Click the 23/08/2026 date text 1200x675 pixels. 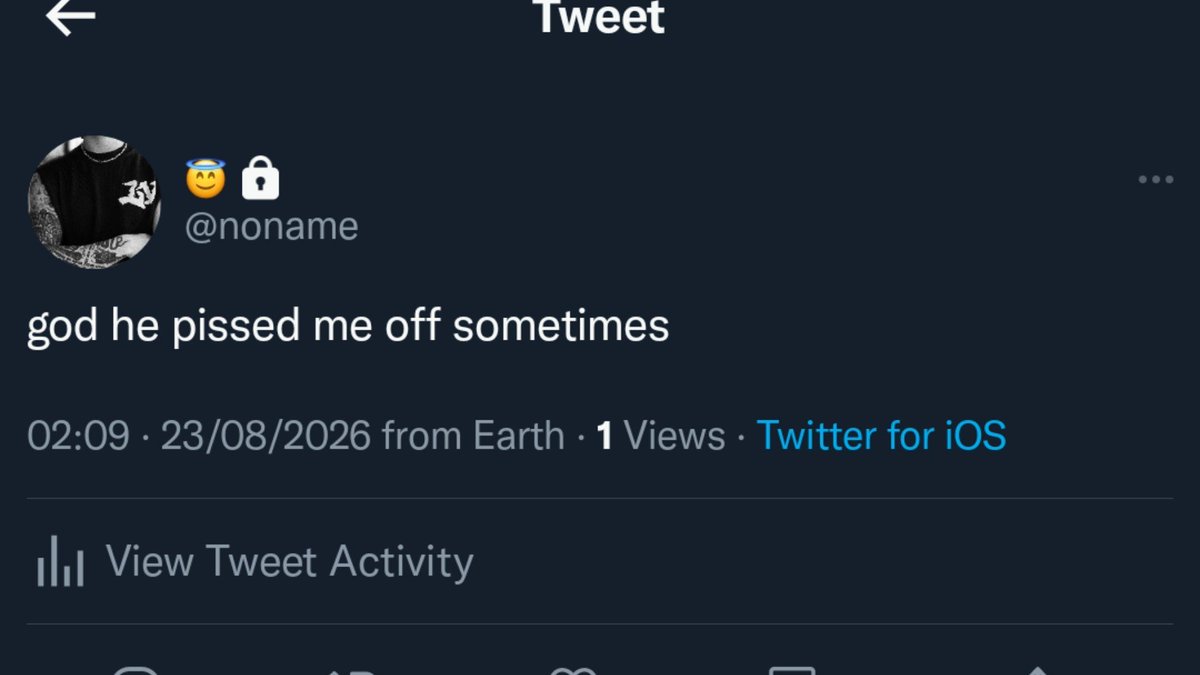(x=266, y=436)
